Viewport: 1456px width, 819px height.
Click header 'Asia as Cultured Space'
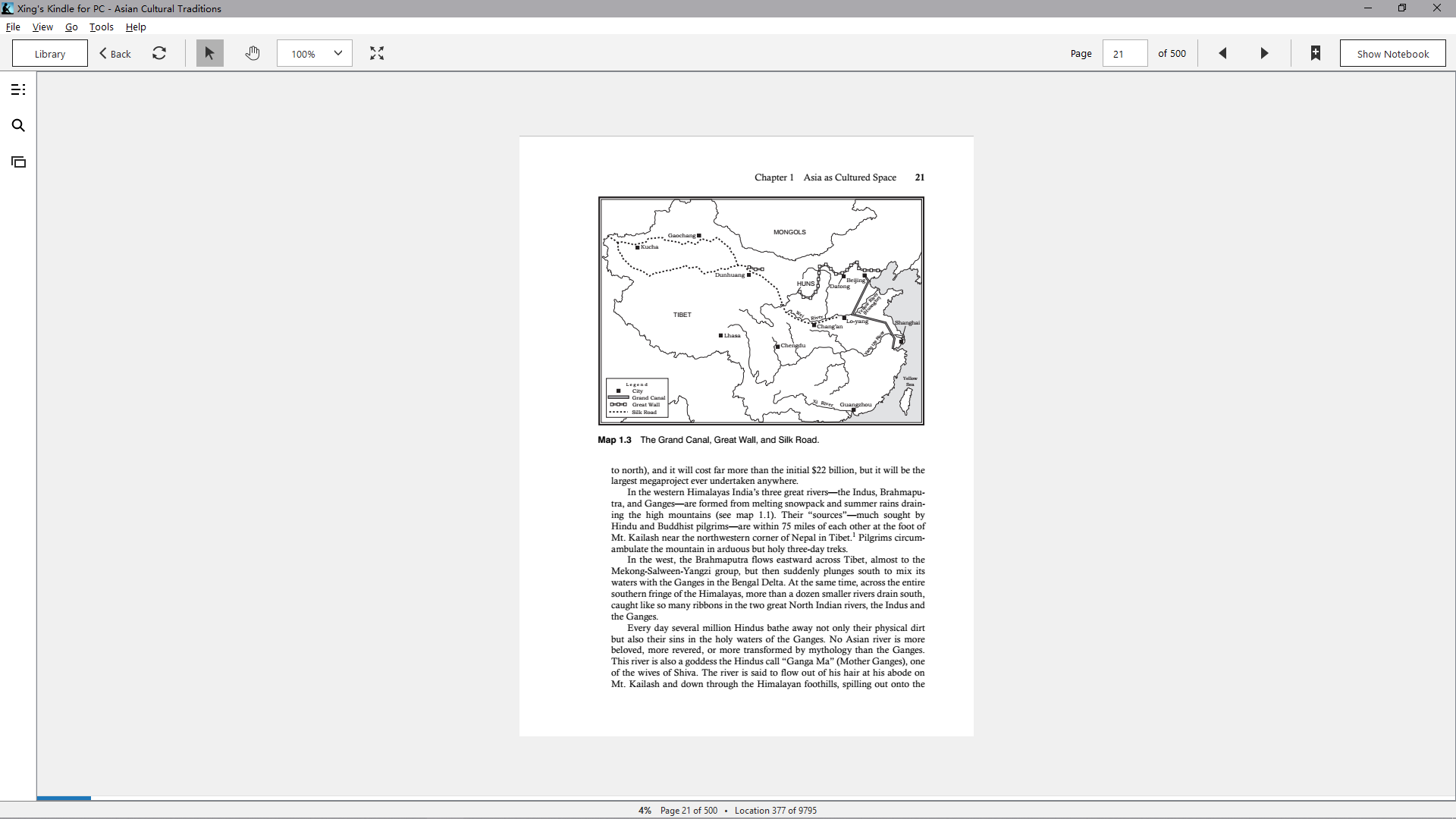click(849, 177)
